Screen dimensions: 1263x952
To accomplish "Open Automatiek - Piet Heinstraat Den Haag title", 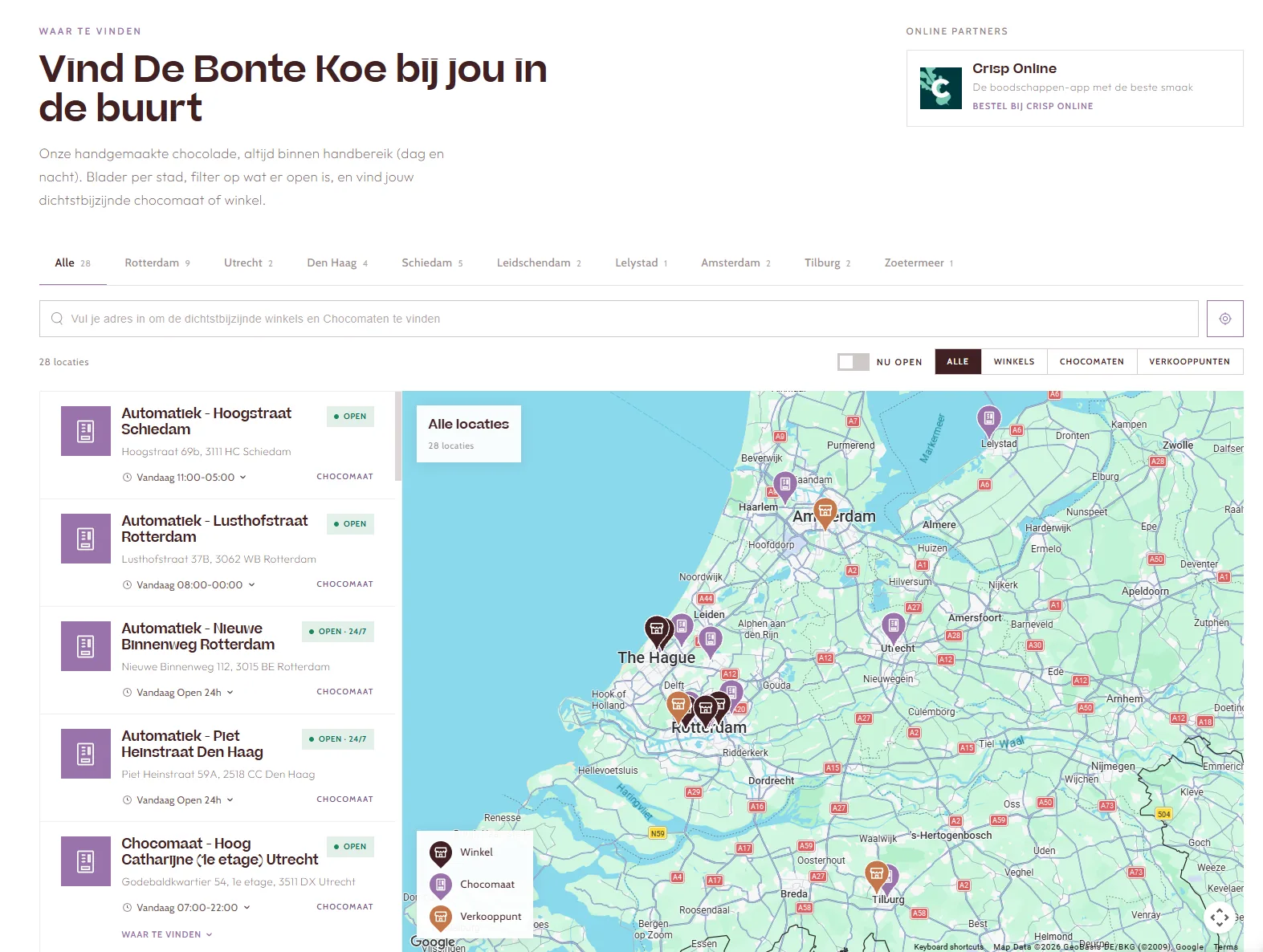I will coord(192,744).
